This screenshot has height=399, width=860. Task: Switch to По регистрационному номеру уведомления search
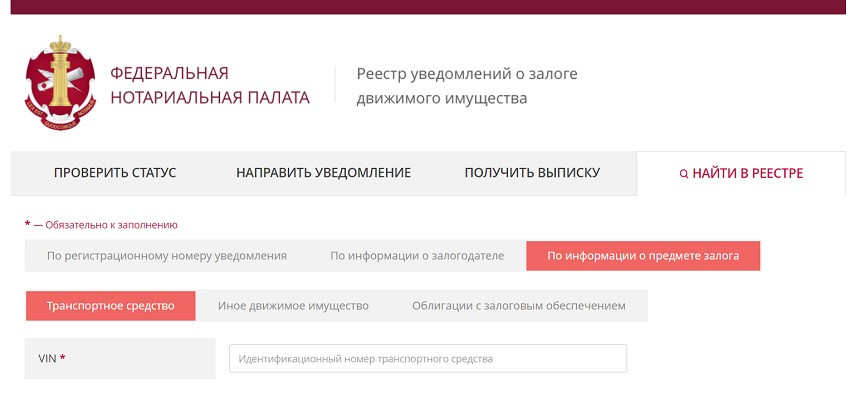coord(167,256)
